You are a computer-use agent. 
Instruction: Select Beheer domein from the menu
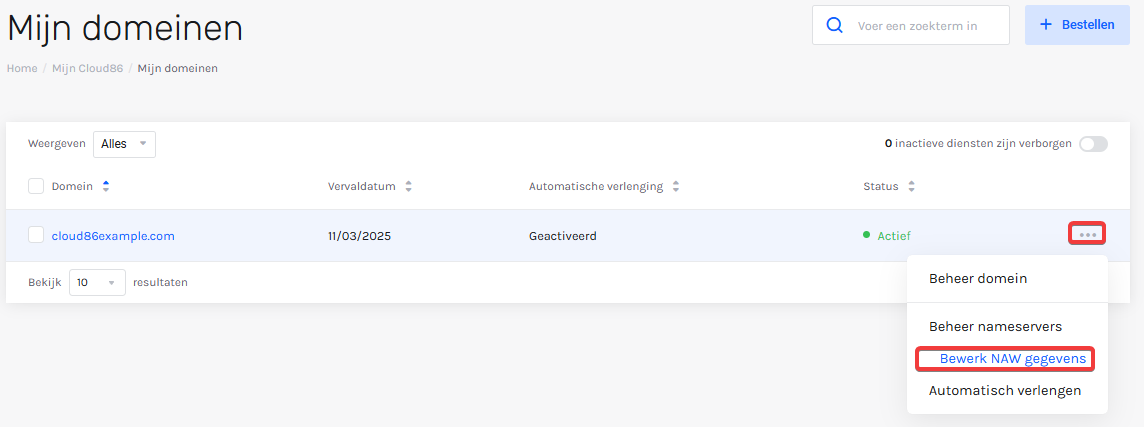coord(978,278)
